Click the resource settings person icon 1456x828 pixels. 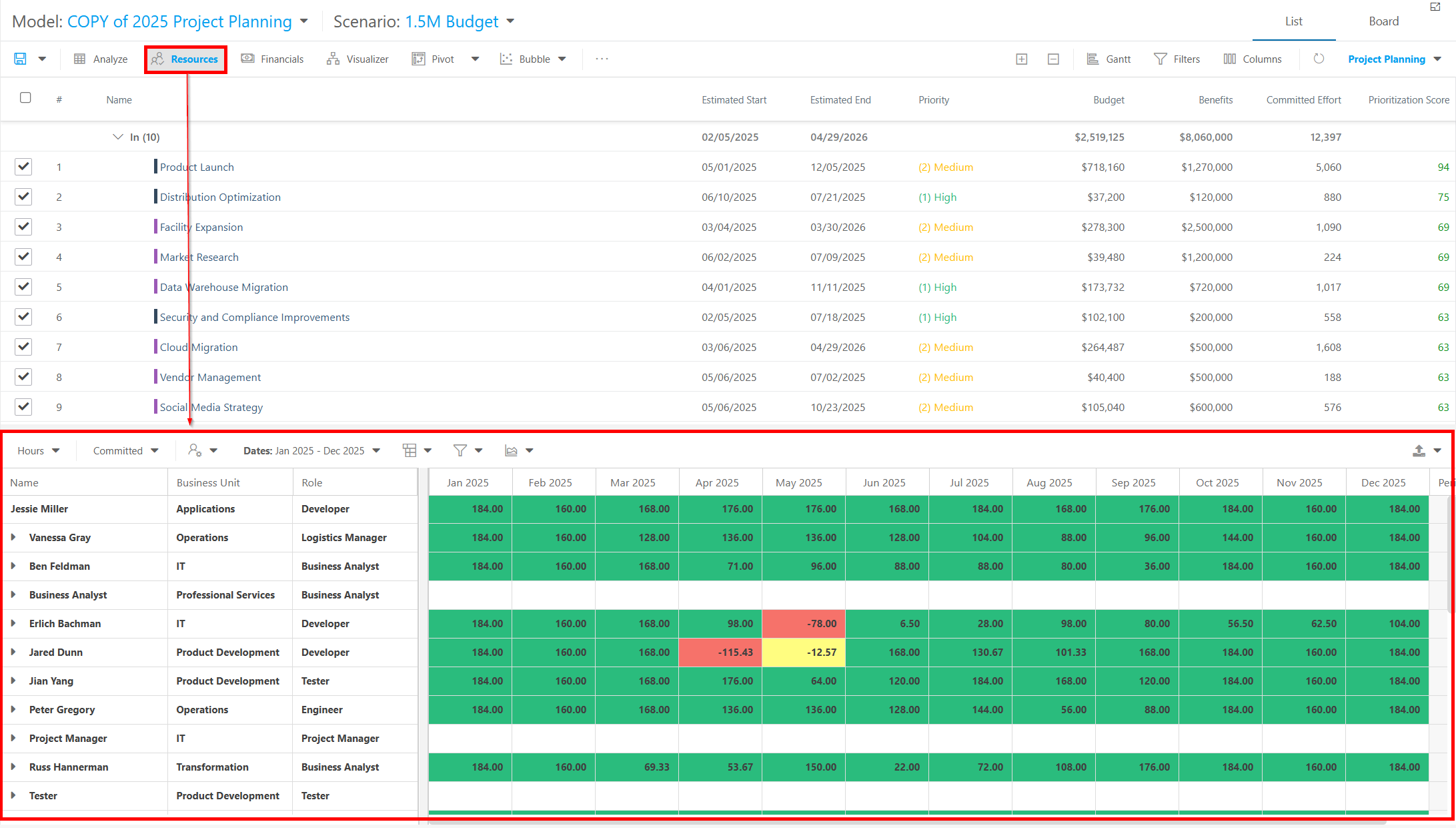pyautogui.click(x=195, y=450)
